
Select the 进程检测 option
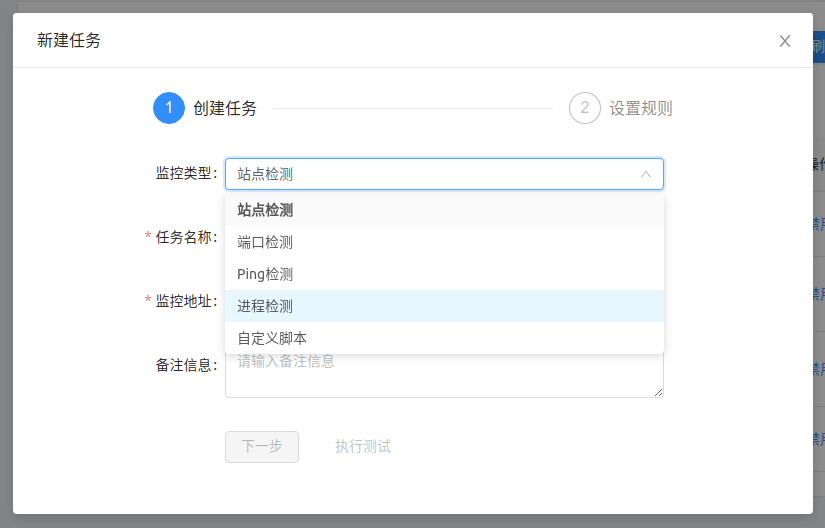click(265, 306)
